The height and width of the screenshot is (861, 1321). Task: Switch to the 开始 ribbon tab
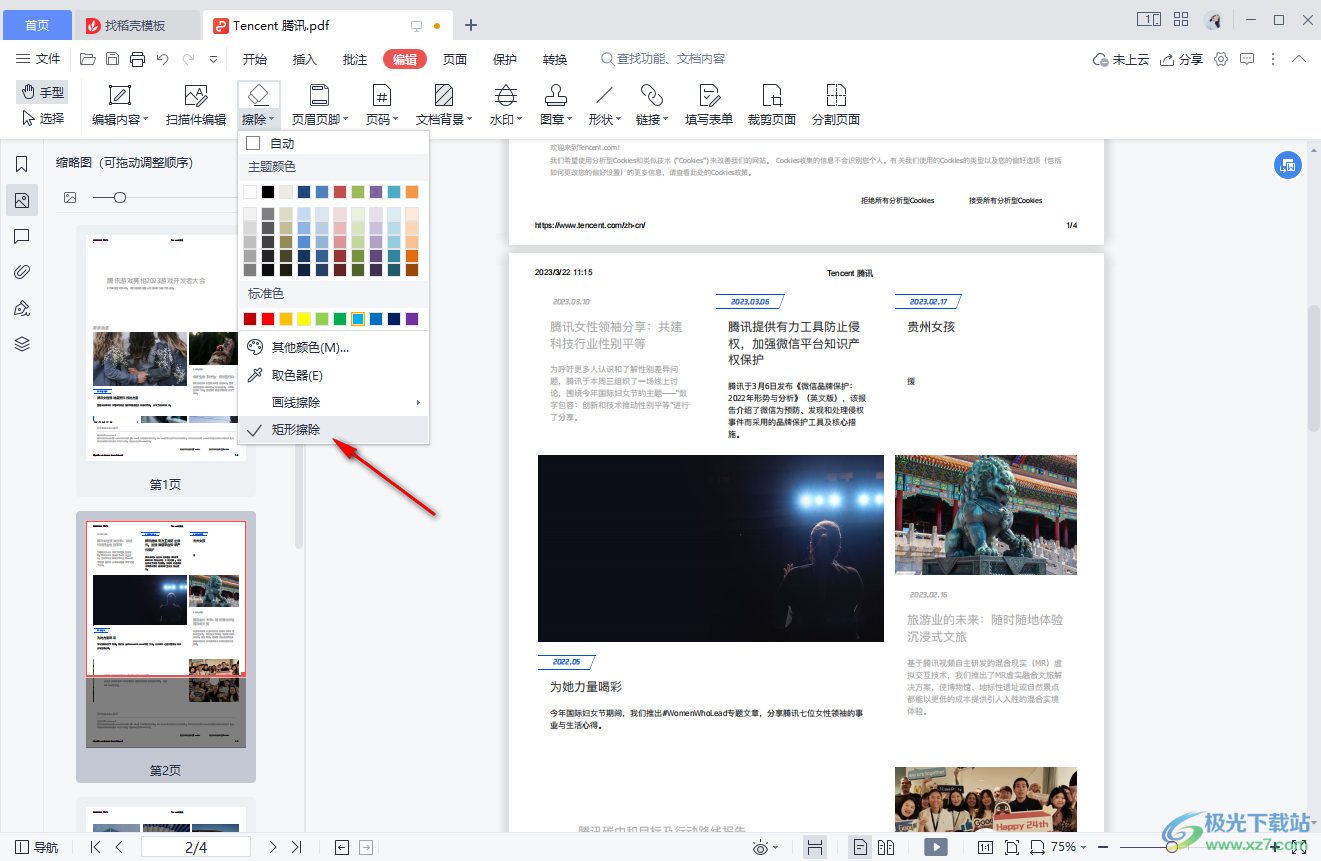255,59
